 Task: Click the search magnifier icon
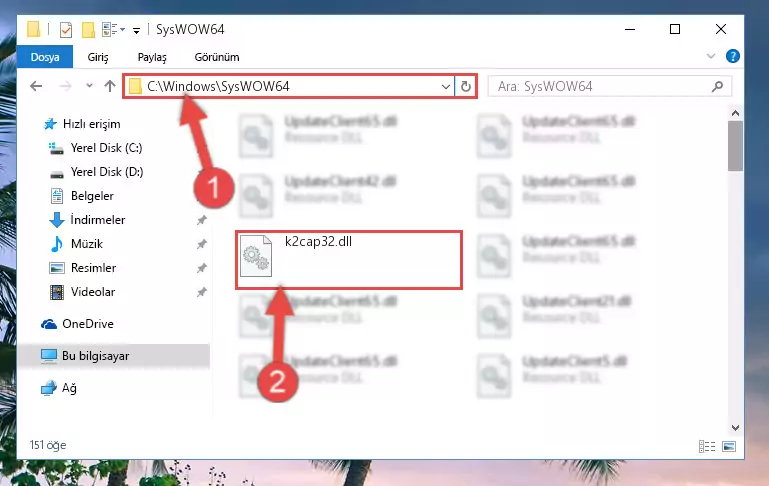pos(718,87)
